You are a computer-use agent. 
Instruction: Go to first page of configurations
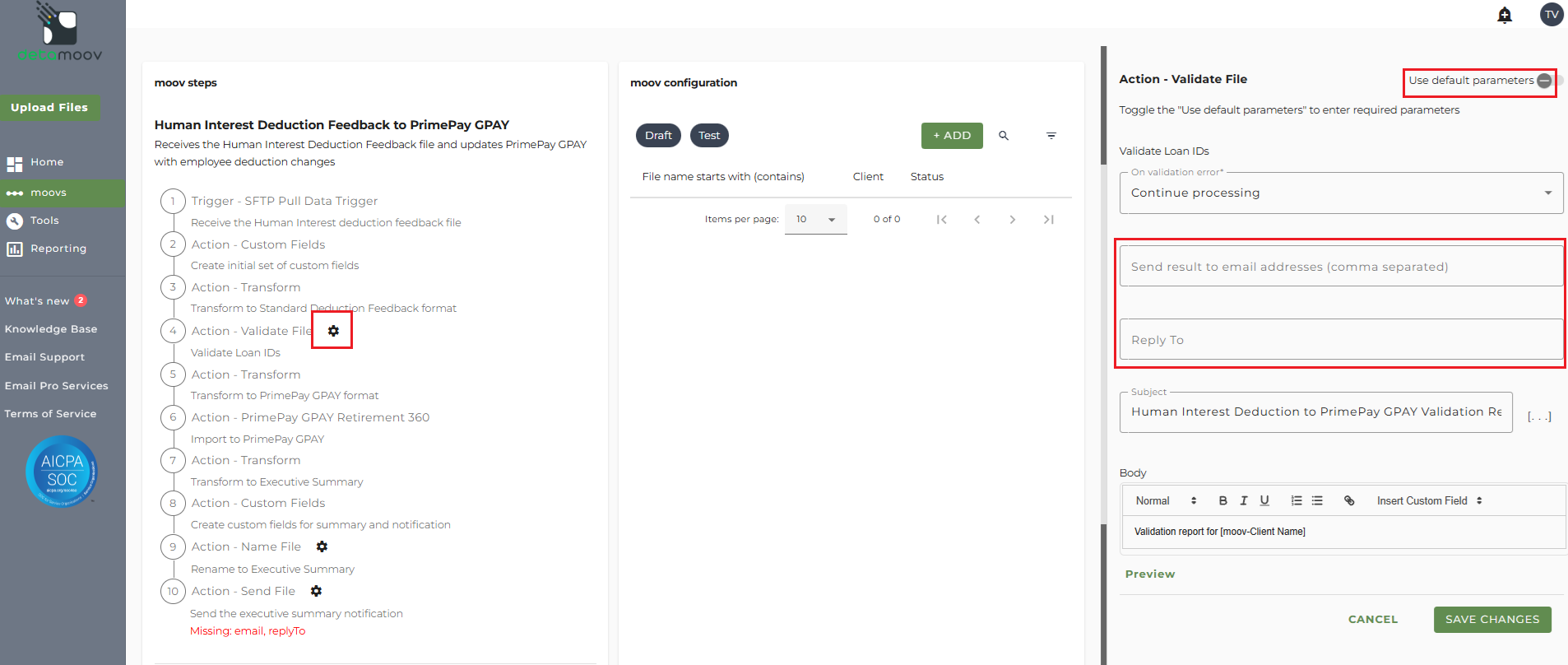[942, 220]
